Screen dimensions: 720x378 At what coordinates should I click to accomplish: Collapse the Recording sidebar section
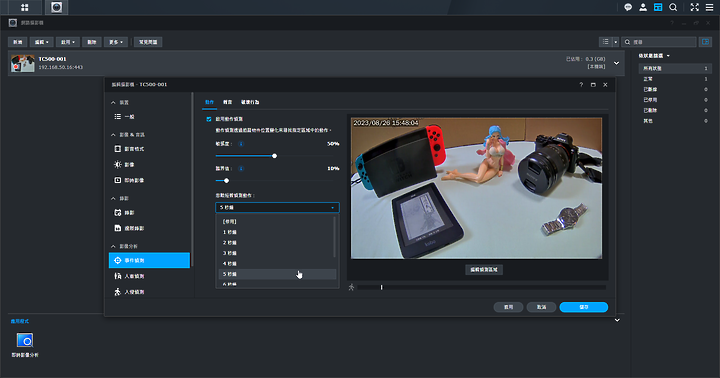click(113, 198)
